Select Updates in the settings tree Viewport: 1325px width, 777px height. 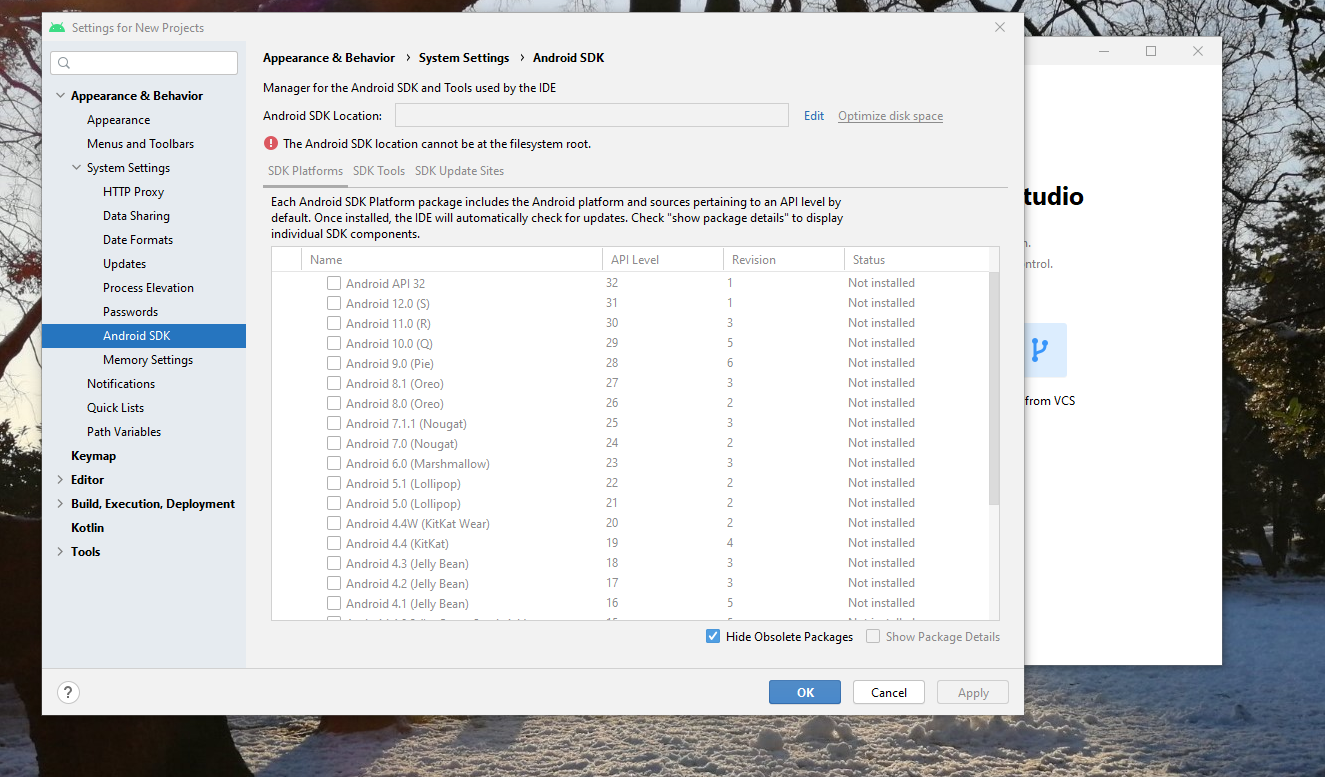pos(124,264)
